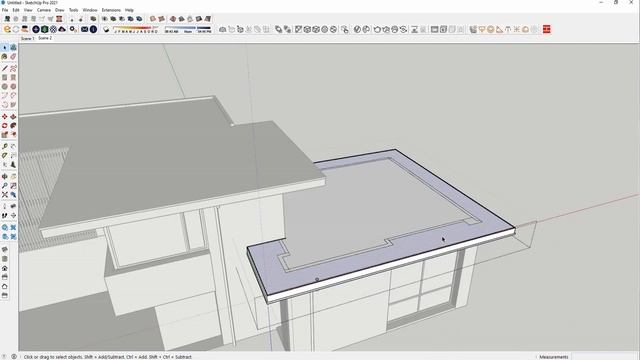Select the Orbit tool
Screen dimensions: 640x360
(4, 177)
